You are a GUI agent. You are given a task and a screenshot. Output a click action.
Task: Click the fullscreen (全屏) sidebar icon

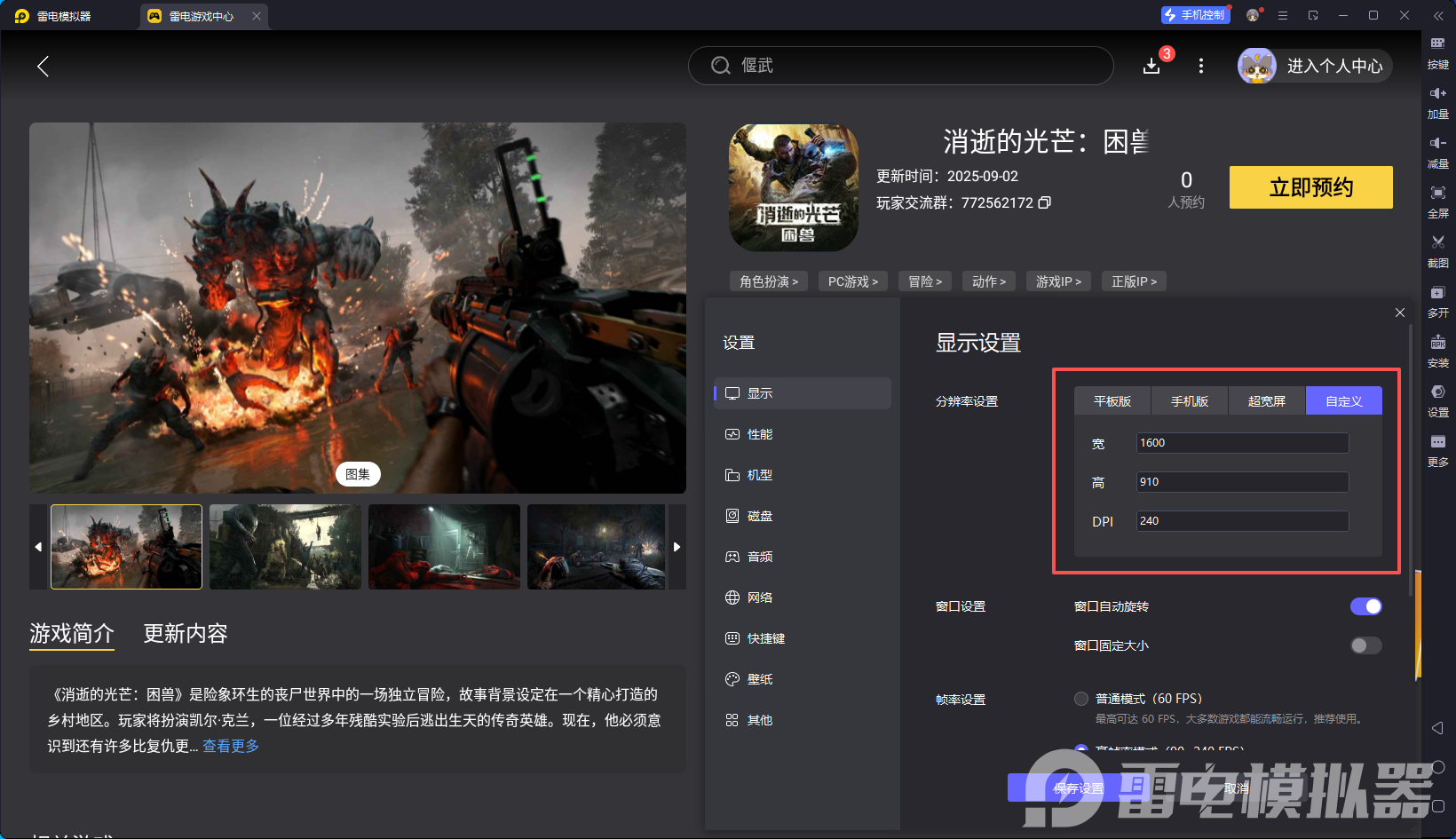pos(1437,193)
